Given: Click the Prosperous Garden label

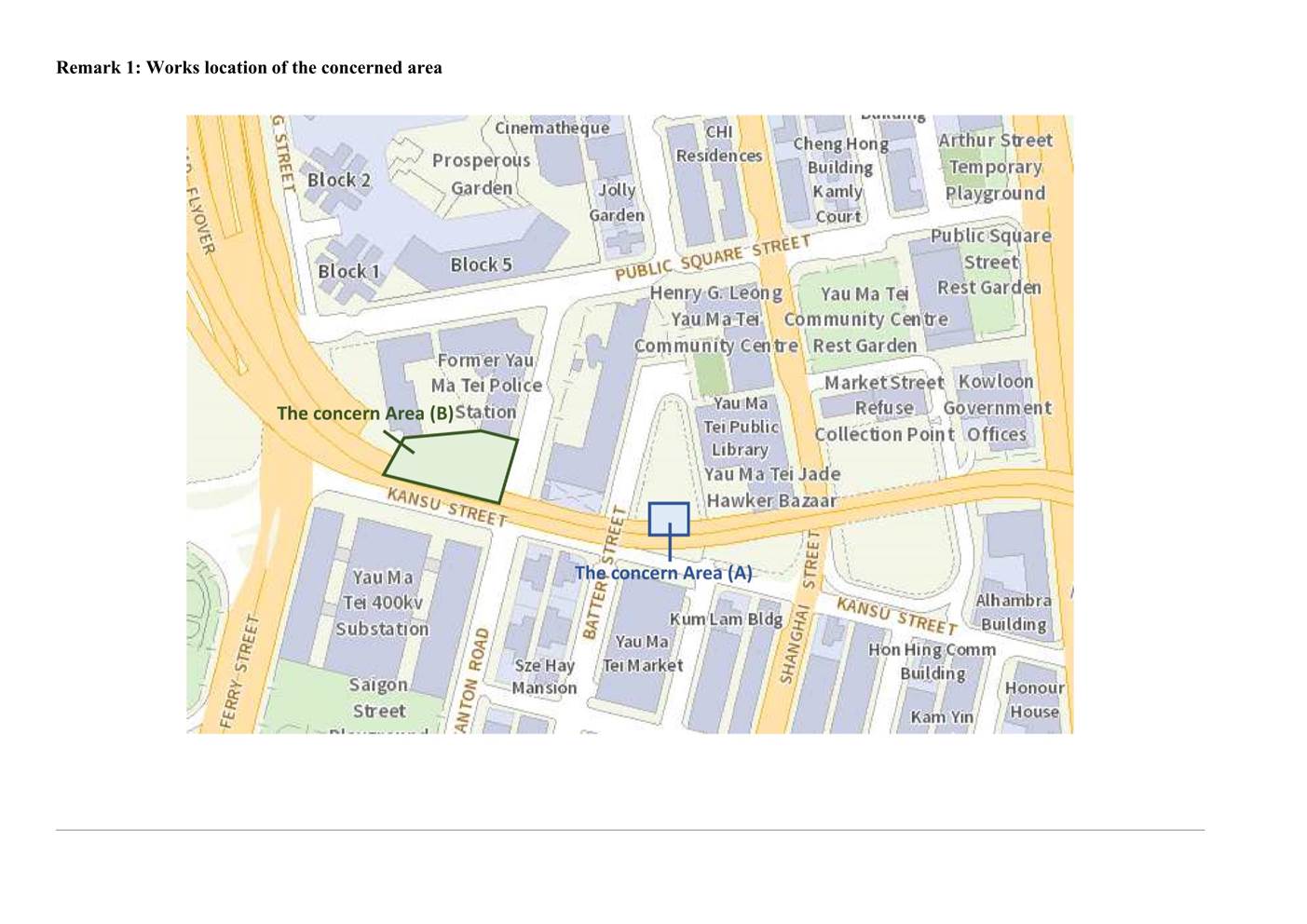Looking at the screenshot, I should [x=481, y=173].
